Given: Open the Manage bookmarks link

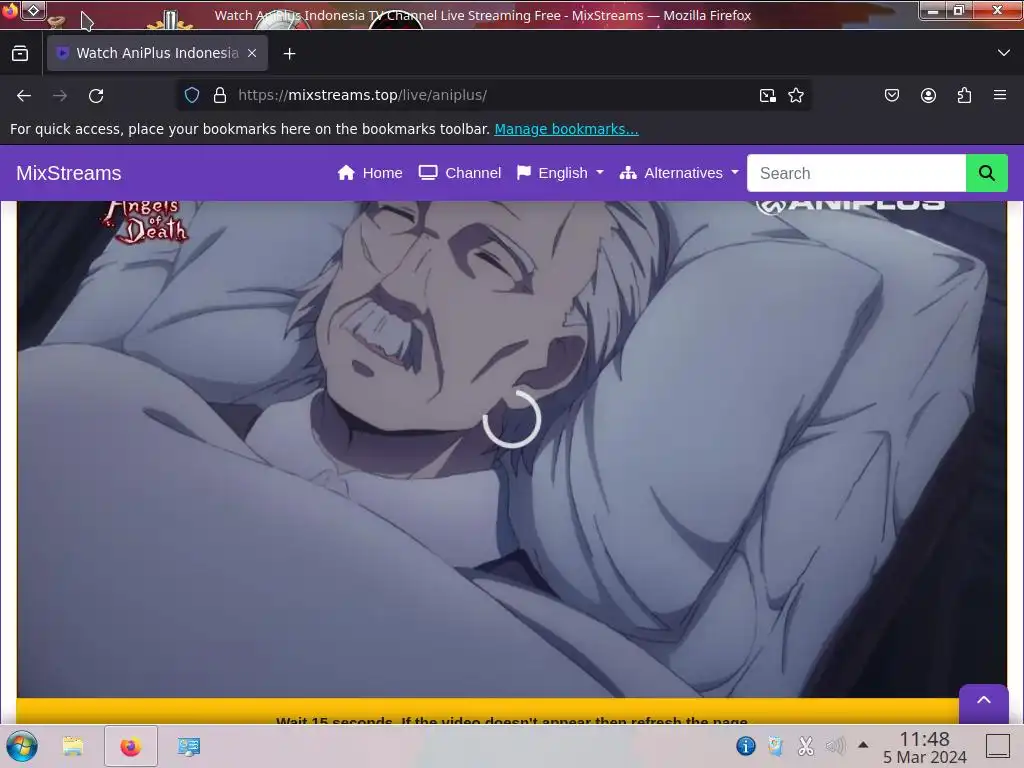Looking at the screenshot, I should pyautogui.click(x=566, y=129).
